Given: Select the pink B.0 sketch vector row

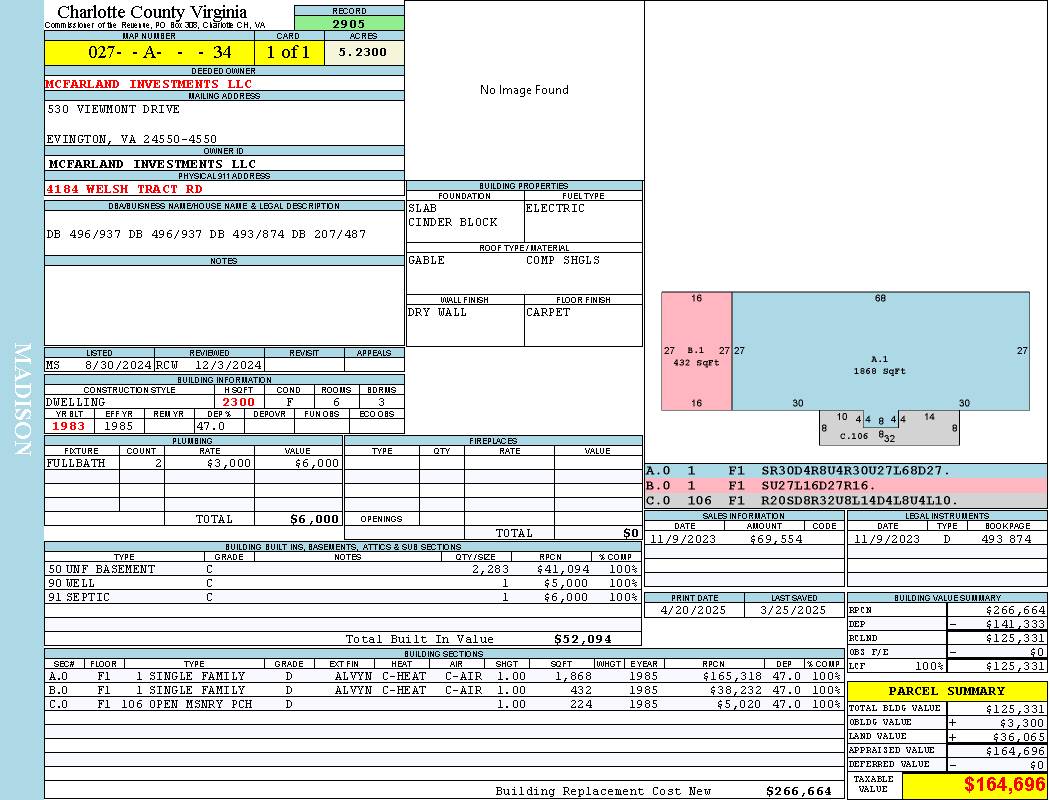Looking at the screenshot, I should point(846,485).
